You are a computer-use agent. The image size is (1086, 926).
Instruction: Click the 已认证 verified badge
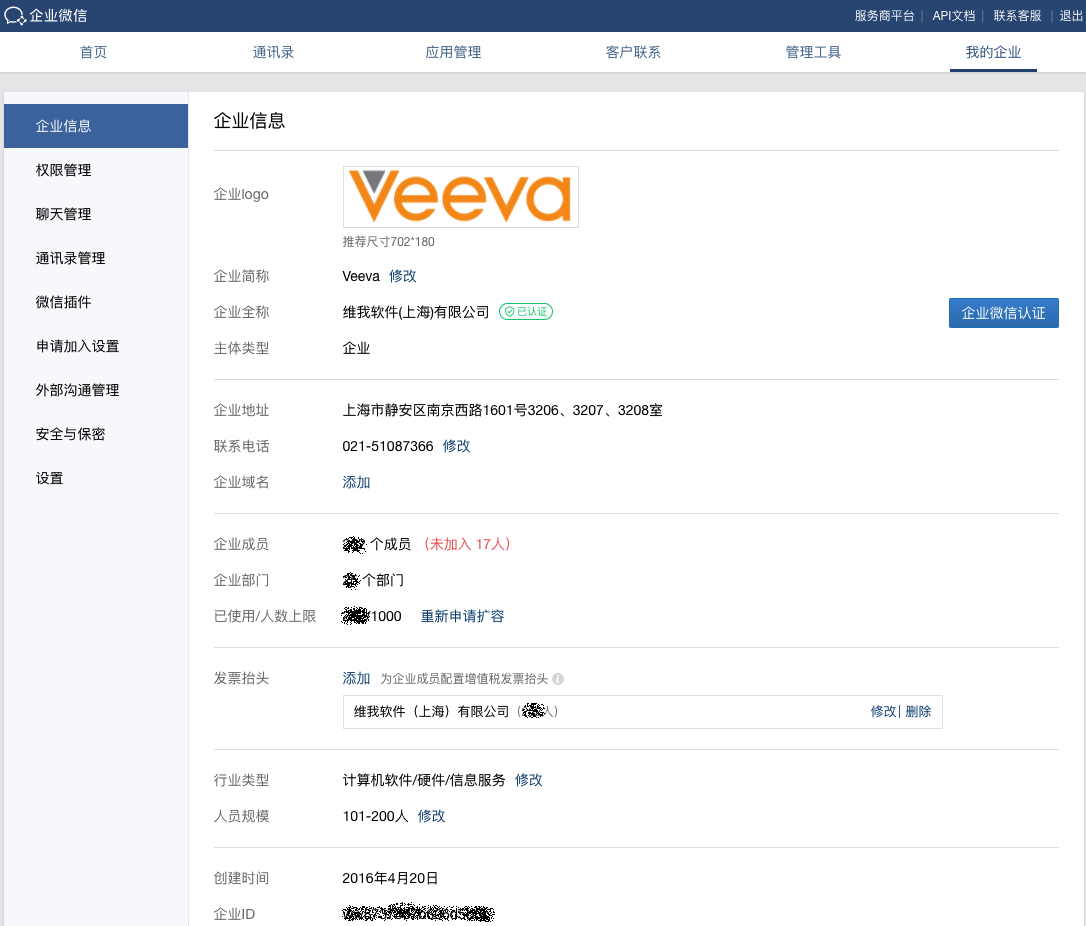pyautogui.click(x=526, y=312)
